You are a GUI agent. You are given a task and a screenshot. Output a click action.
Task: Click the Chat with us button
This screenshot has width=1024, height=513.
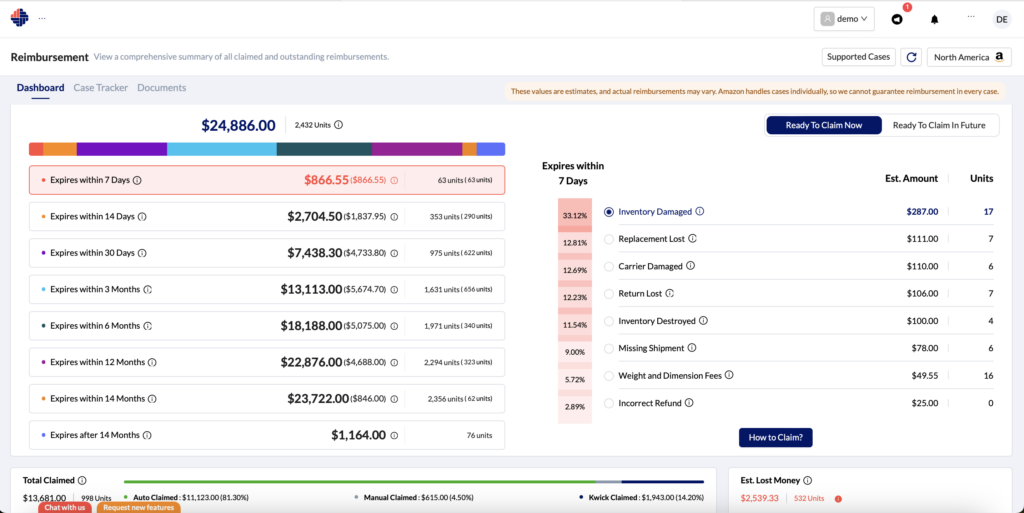click(x=65, y=508)
